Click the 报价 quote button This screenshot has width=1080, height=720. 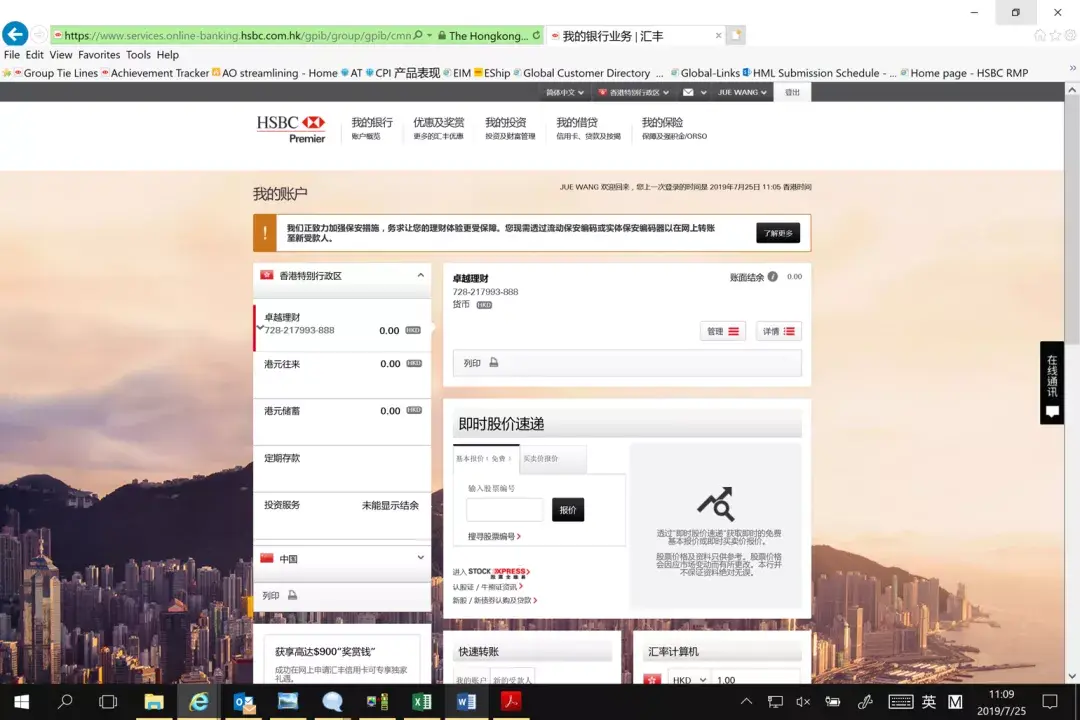[x=568, y=509]
